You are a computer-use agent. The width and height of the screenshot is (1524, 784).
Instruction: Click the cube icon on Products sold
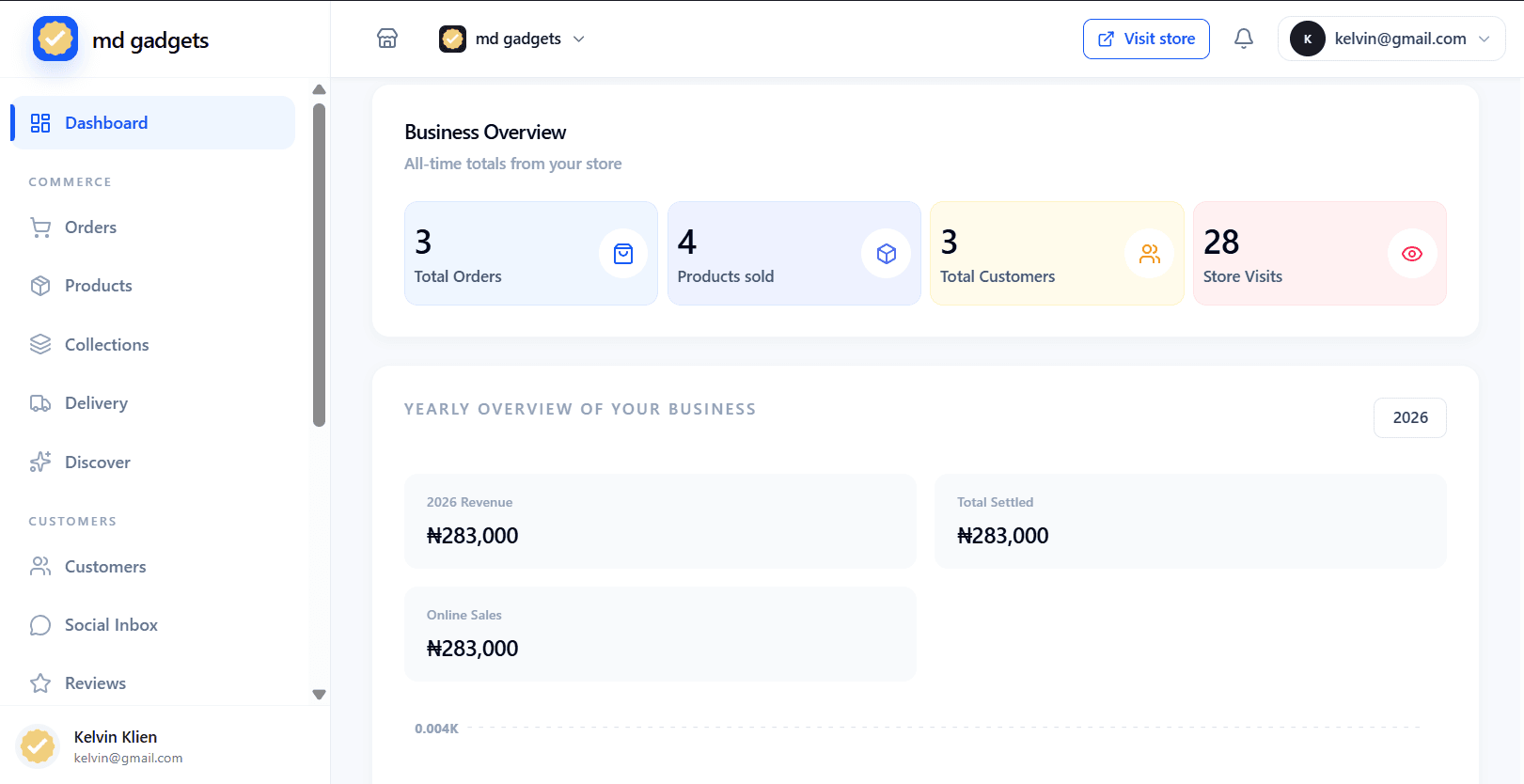[886, 254]
